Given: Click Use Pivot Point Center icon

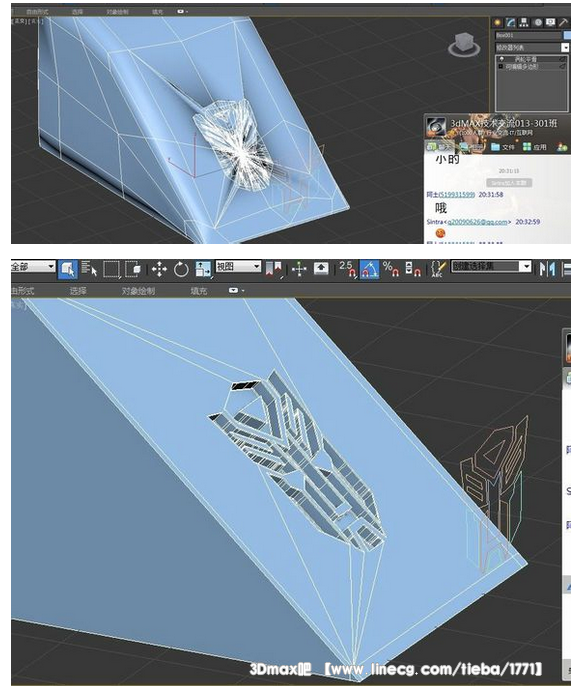Looking at the screenshot, I should pos(273,269).
